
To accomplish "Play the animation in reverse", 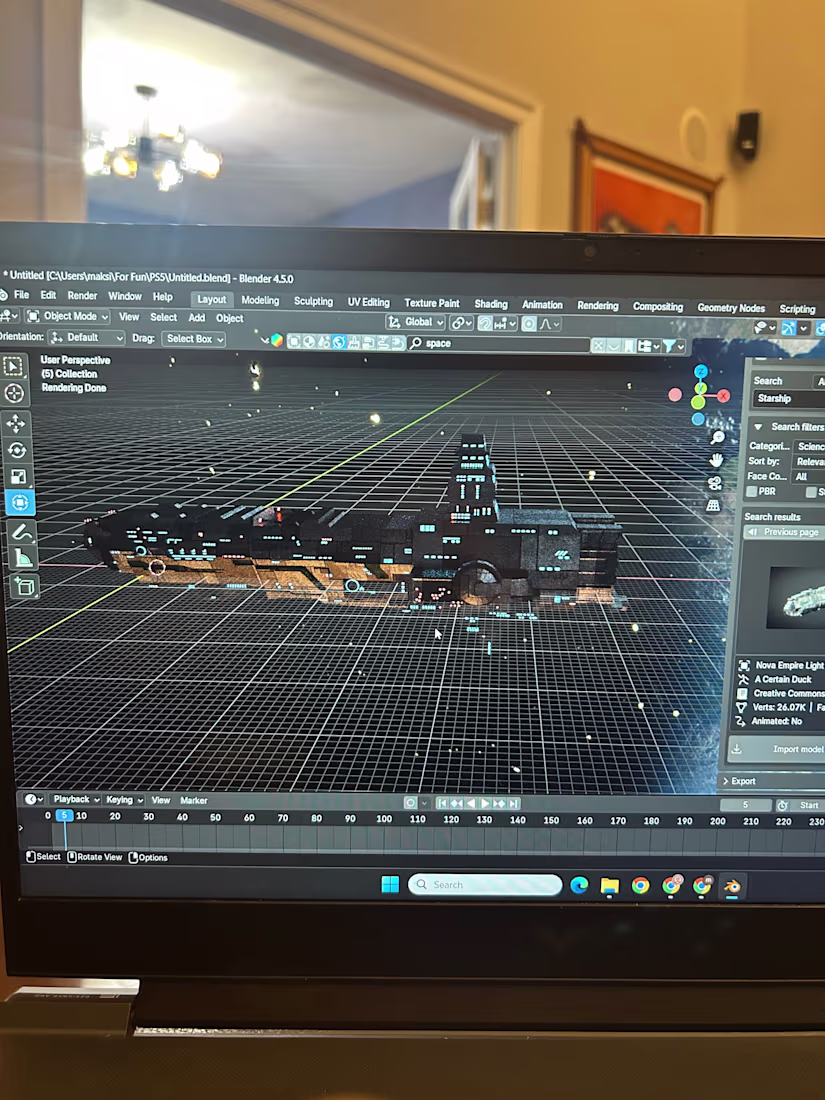I will (x=471, y=803).
